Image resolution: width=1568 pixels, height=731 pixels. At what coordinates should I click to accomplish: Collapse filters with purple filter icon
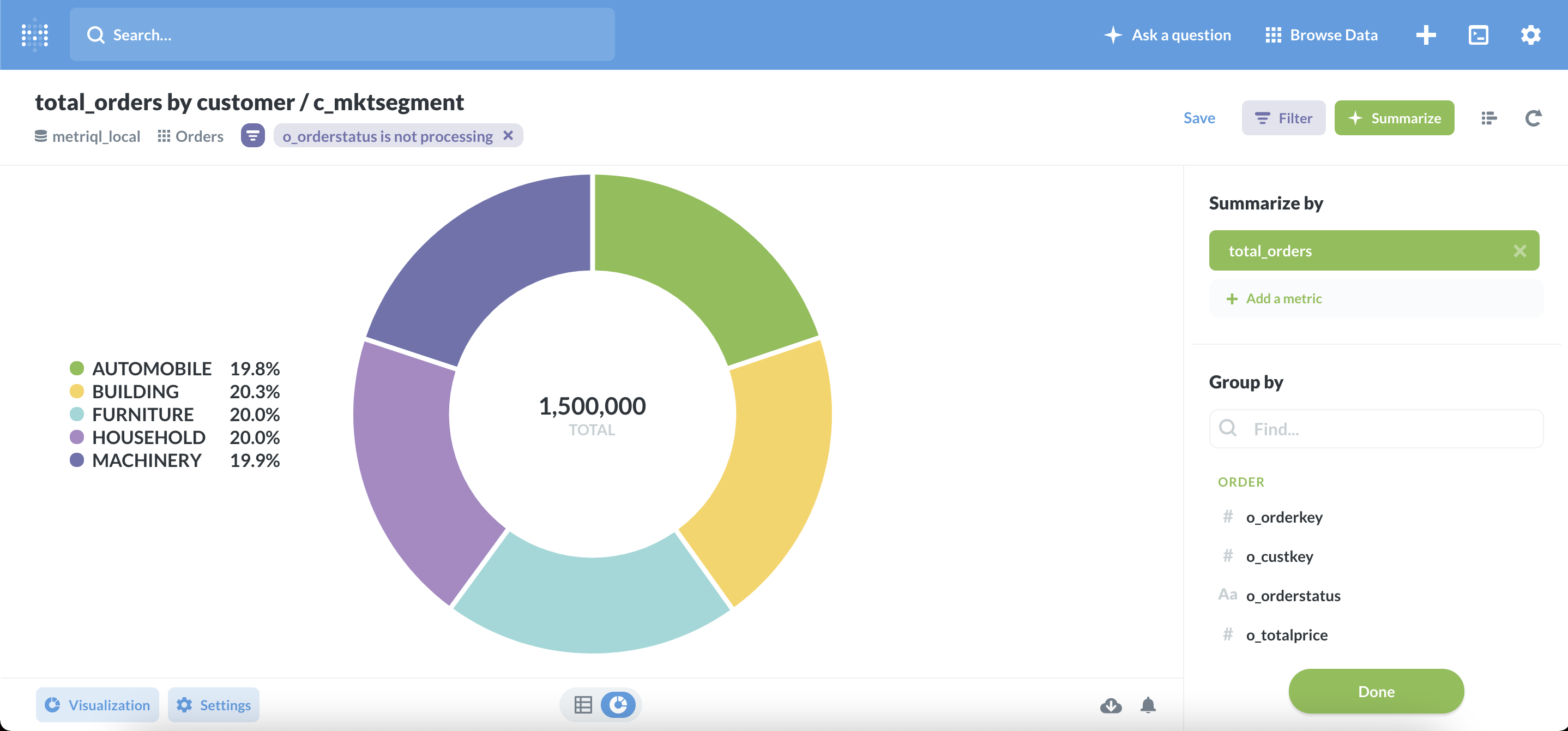click(252, 136)
